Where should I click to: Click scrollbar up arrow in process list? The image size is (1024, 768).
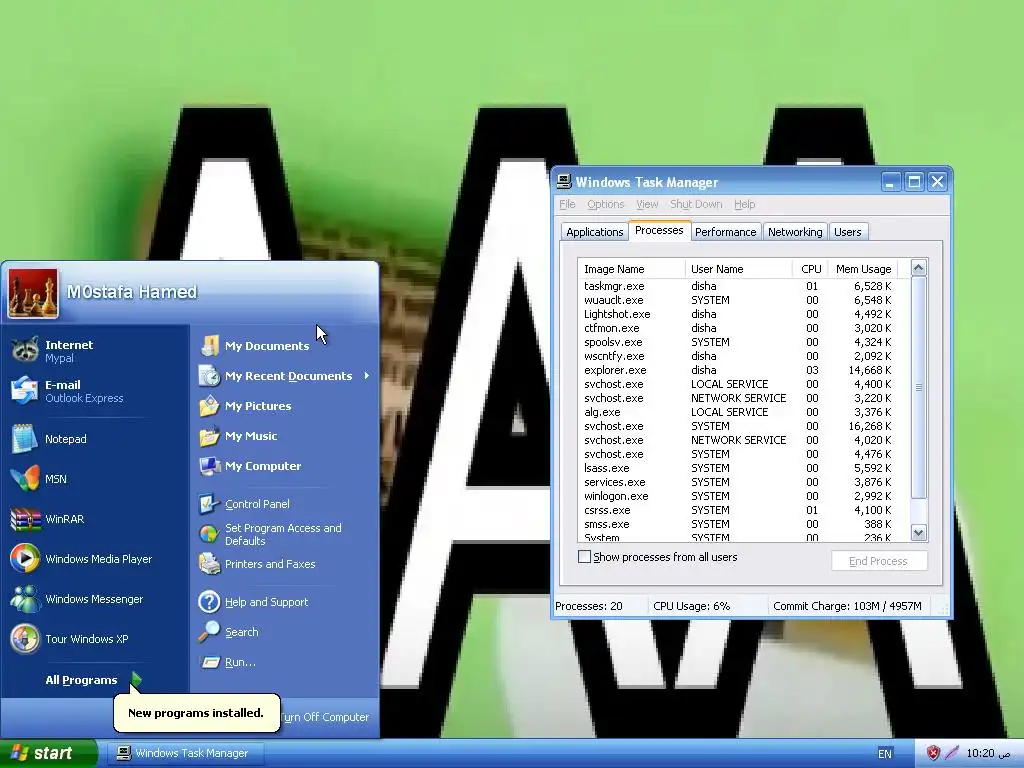tap(918, 268)
